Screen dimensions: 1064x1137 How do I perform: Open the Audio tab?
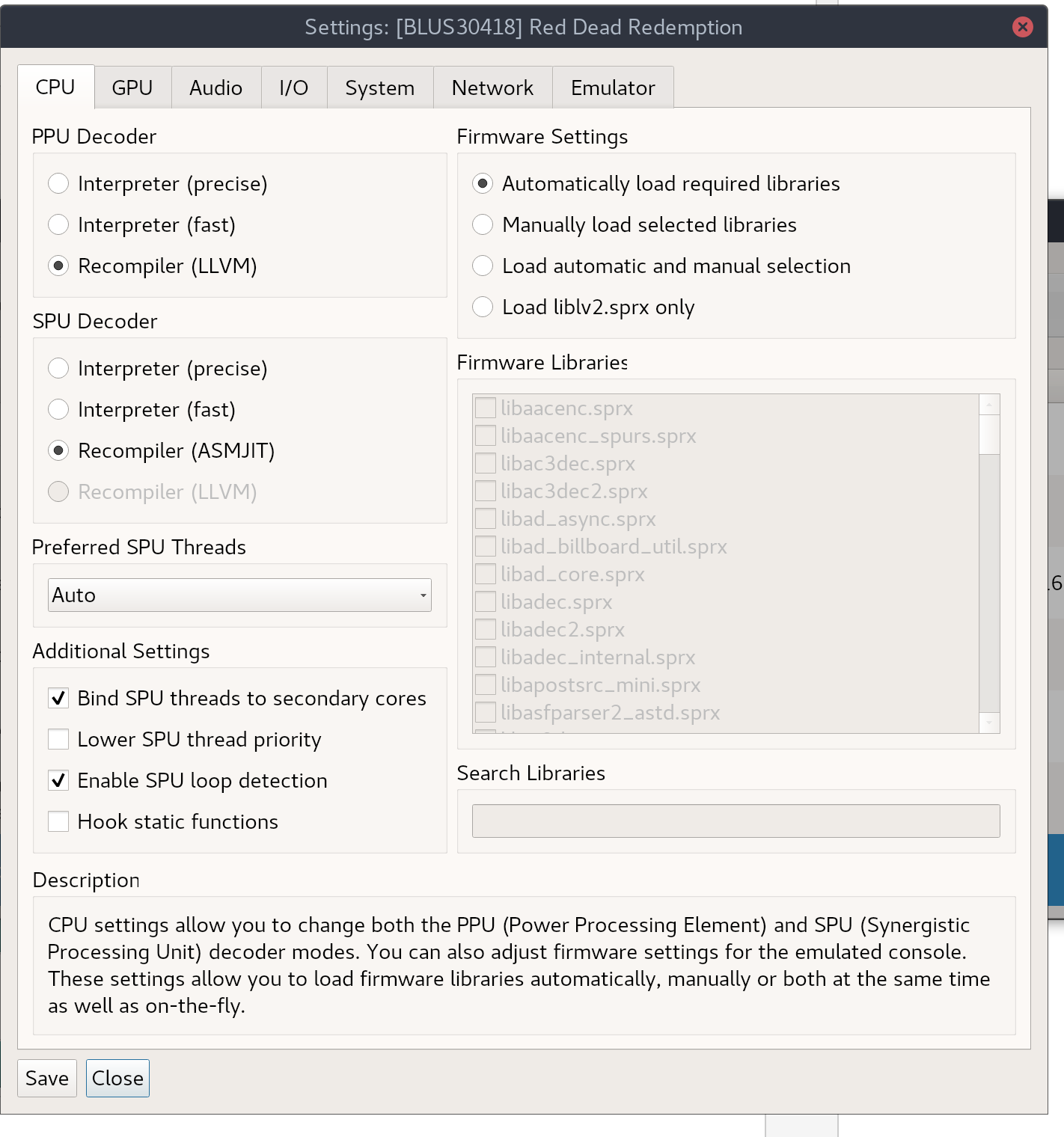[216, 88]
